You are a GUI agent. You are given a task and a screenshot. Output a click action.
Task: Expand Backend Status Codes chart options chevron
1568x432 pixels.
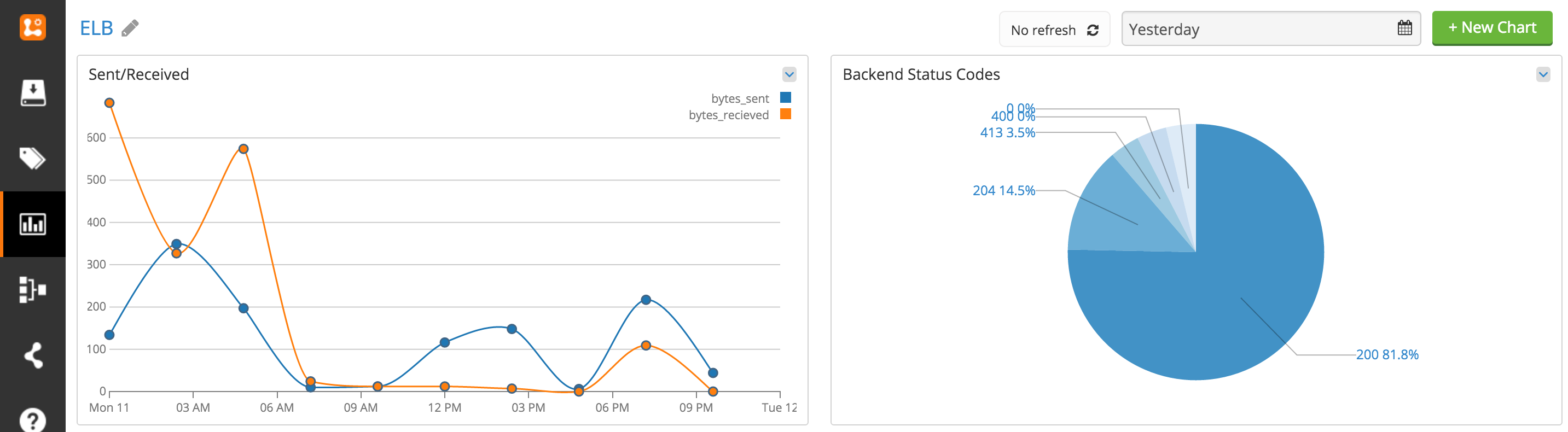point(1542,75)
